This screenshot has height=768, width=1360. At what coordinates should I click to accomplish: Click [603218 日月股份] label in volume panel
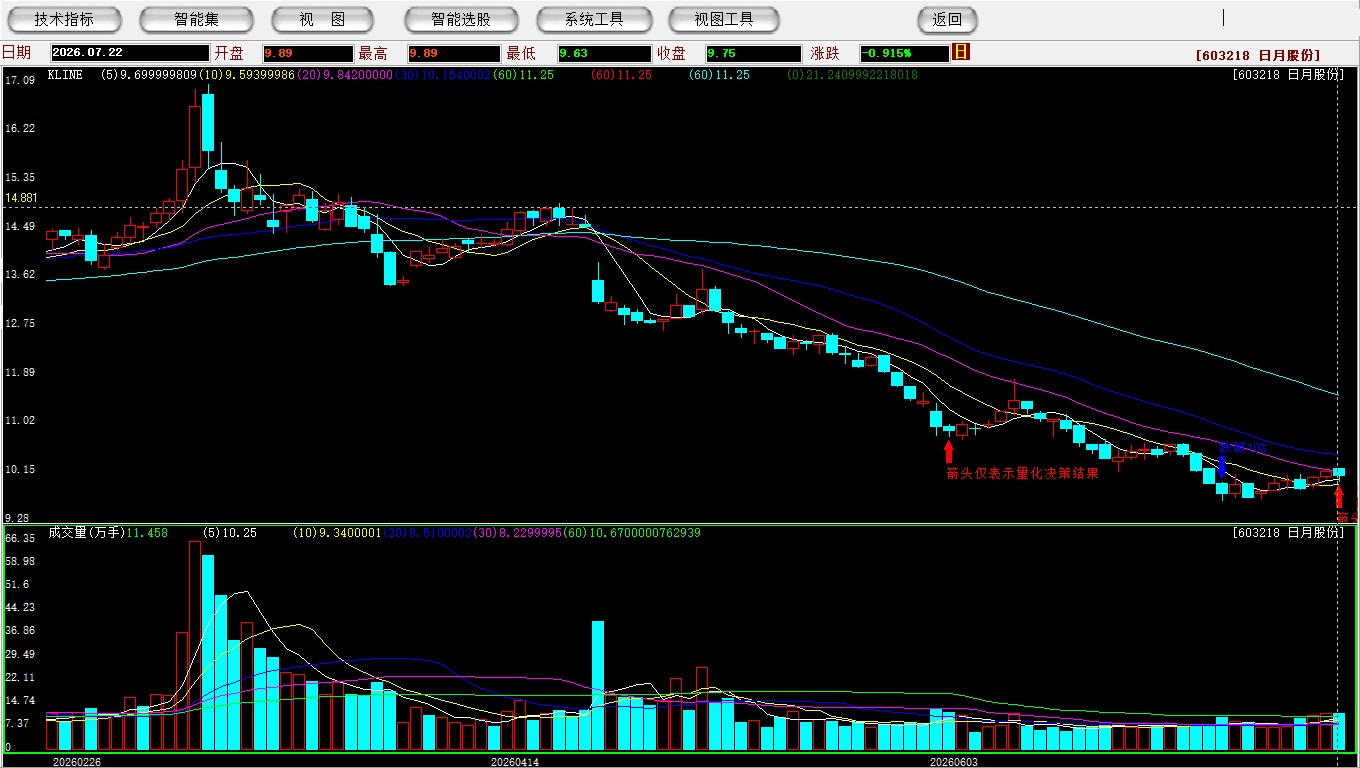[1288, 533]
